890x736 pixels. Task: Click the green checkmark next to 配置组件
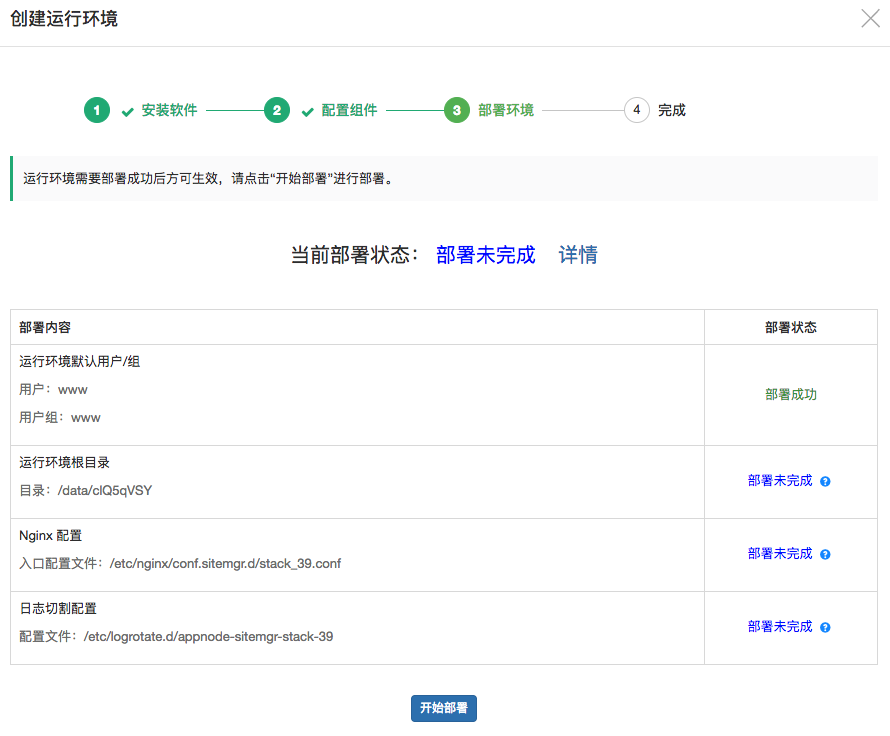307,110
